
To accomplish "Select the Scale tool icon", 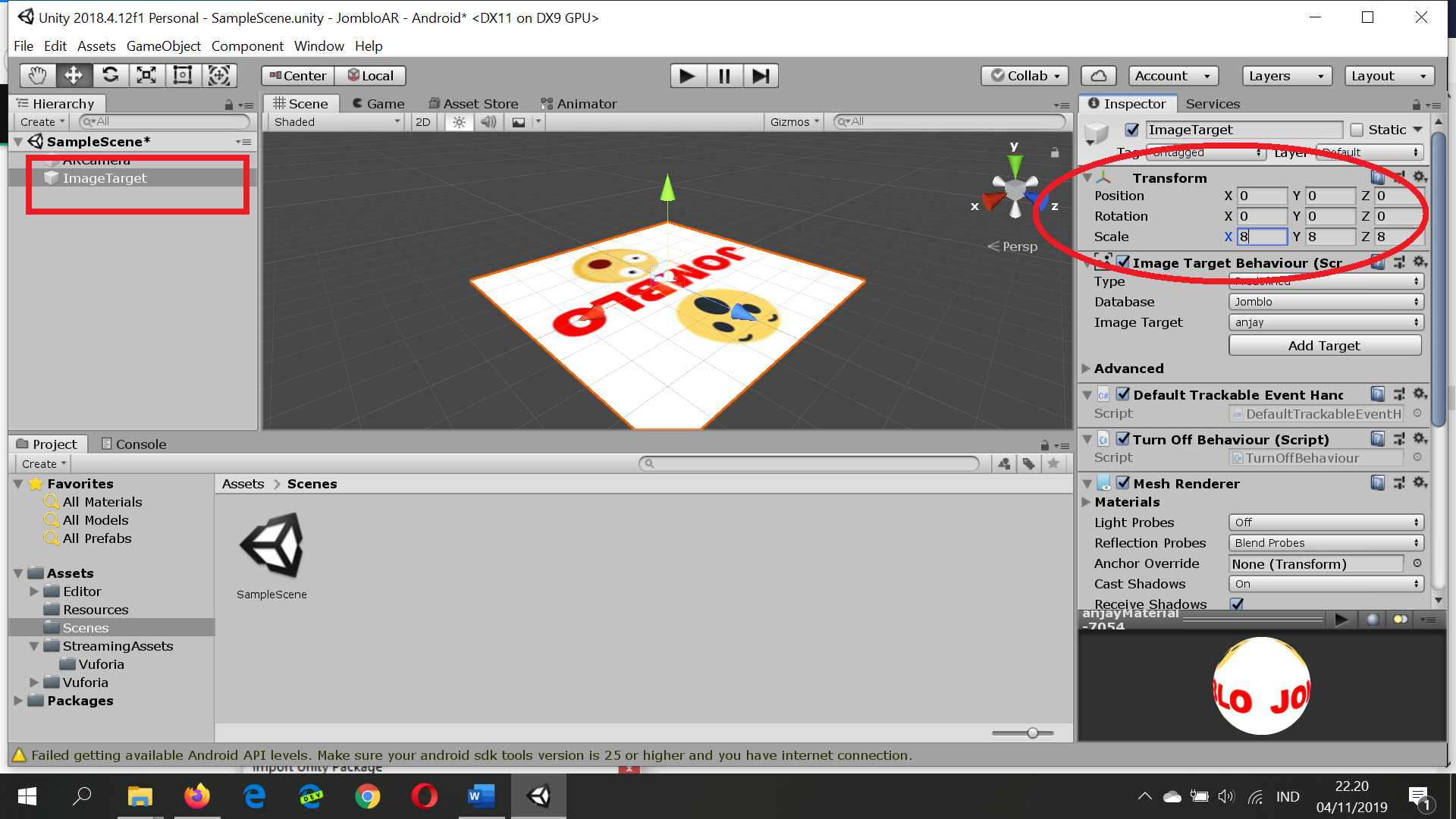I will coord(146,75).
